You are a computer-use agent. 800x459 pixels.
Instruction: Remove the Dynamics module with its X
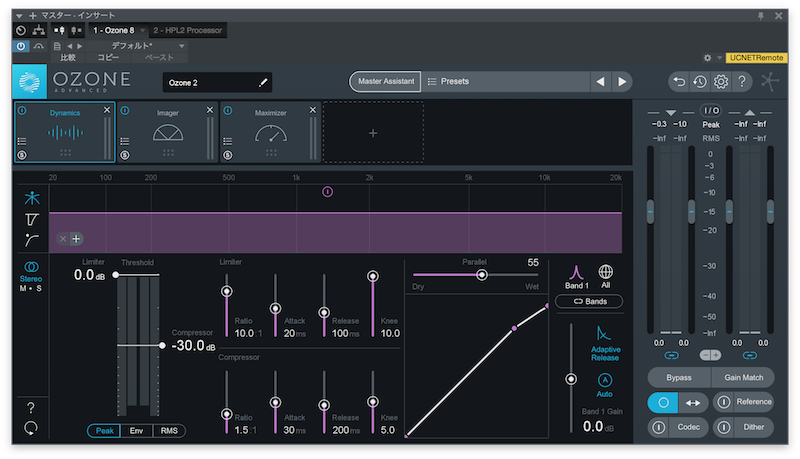[107, 110]
